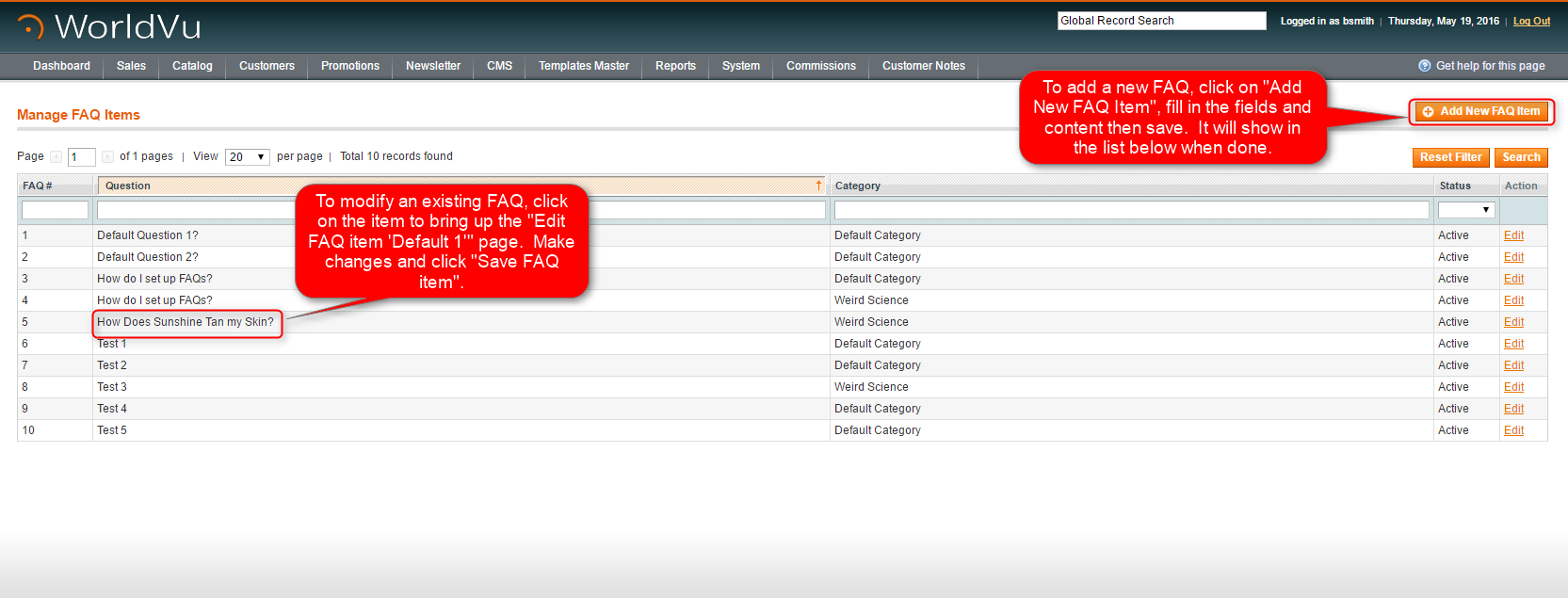Focus the Global Record Search field
The width and height of the screenshot is (1568, 598).
pyautogui.click(x=1160, y=21)
